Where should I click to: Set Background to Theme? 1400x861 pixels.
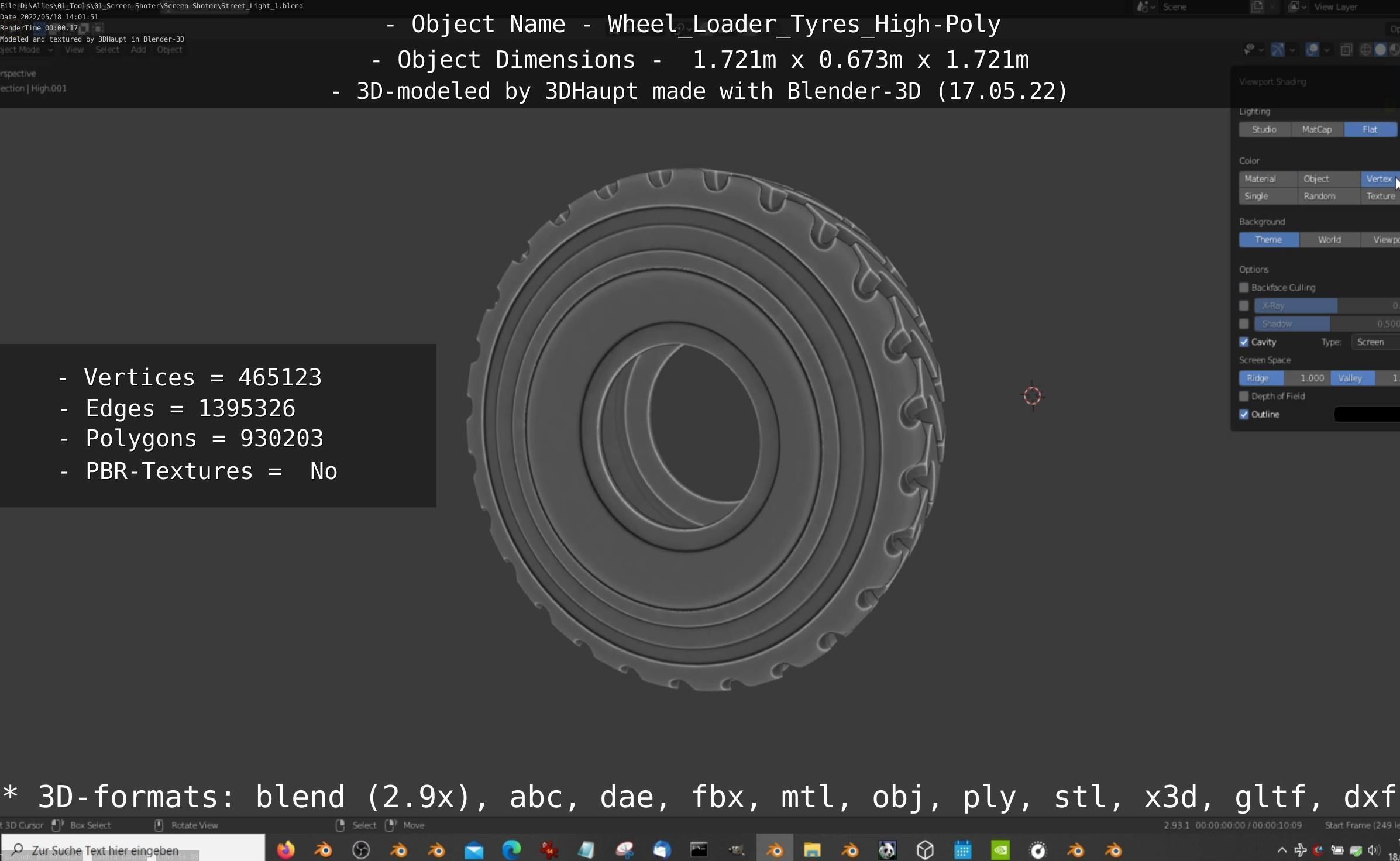(1268, 240)
